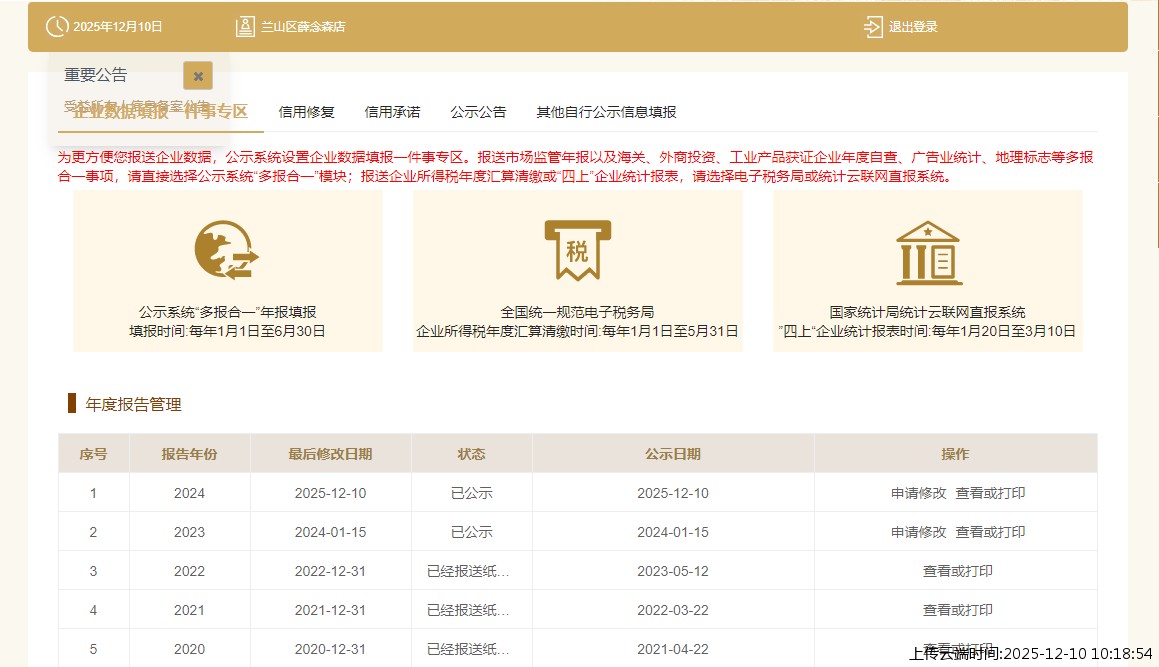The height and width of the screenshot is (667, 1159).
Task: Click 退出登录 to log out
Action: tap(913, 27)
